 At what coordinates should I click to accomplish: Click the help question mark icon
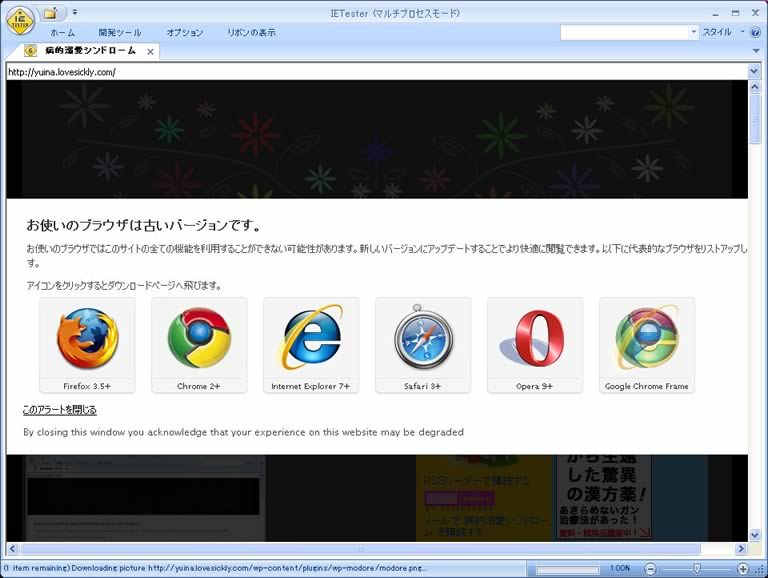coord(755,32)
